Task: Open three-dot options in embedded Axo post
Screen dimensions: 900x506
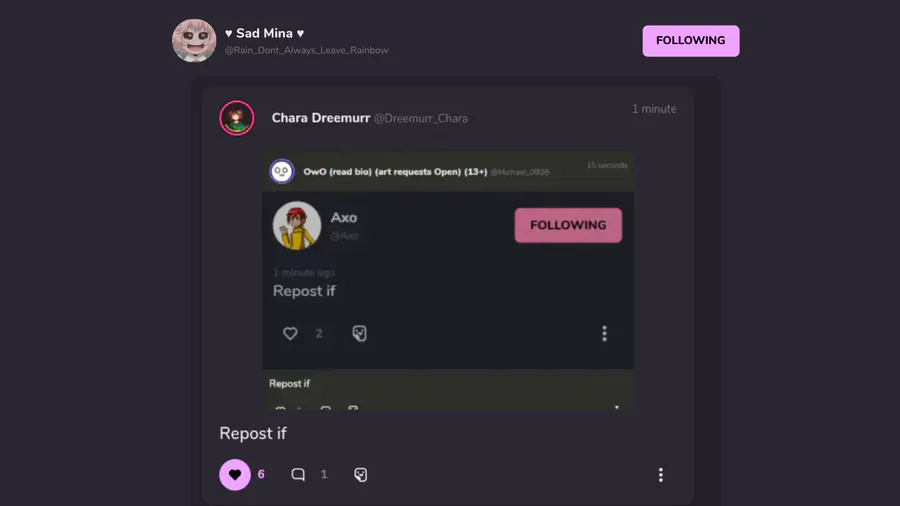Action: [604, 333]
